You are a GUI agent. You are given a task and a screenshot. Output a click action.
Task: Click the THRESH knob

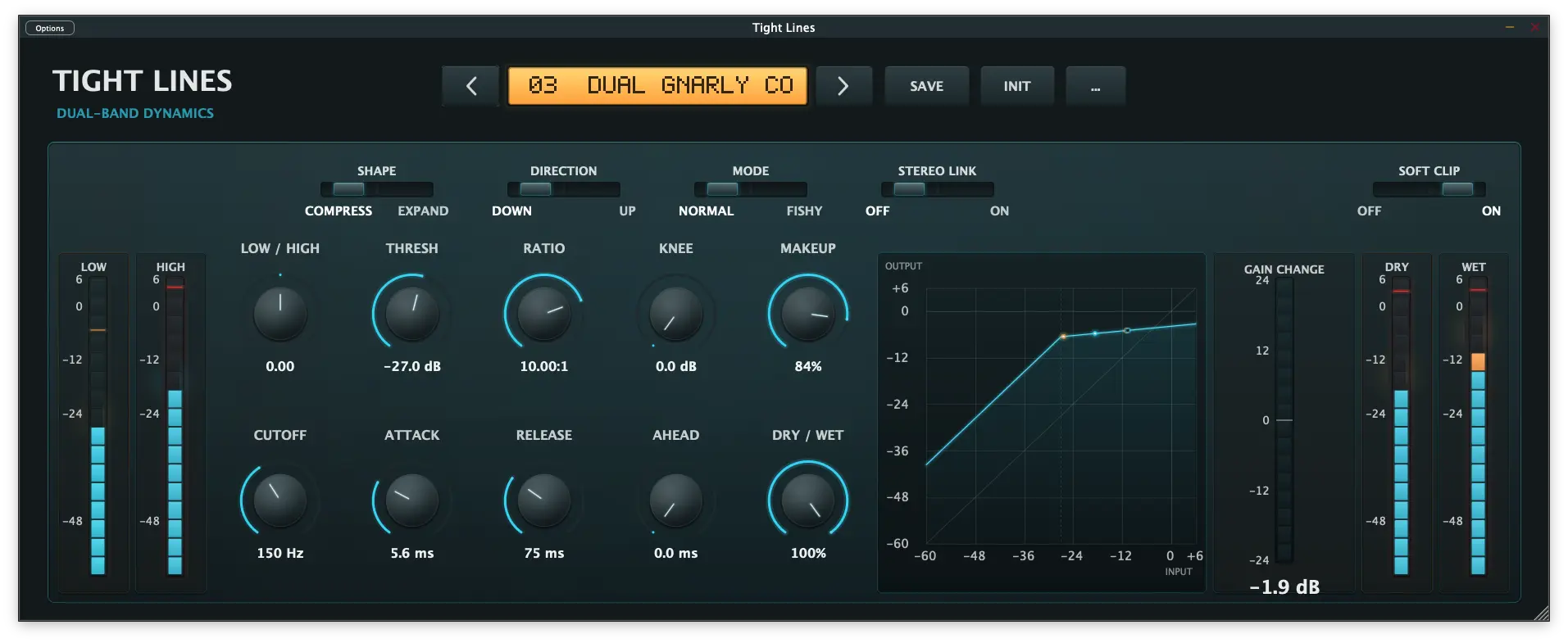tap(412, 314)
